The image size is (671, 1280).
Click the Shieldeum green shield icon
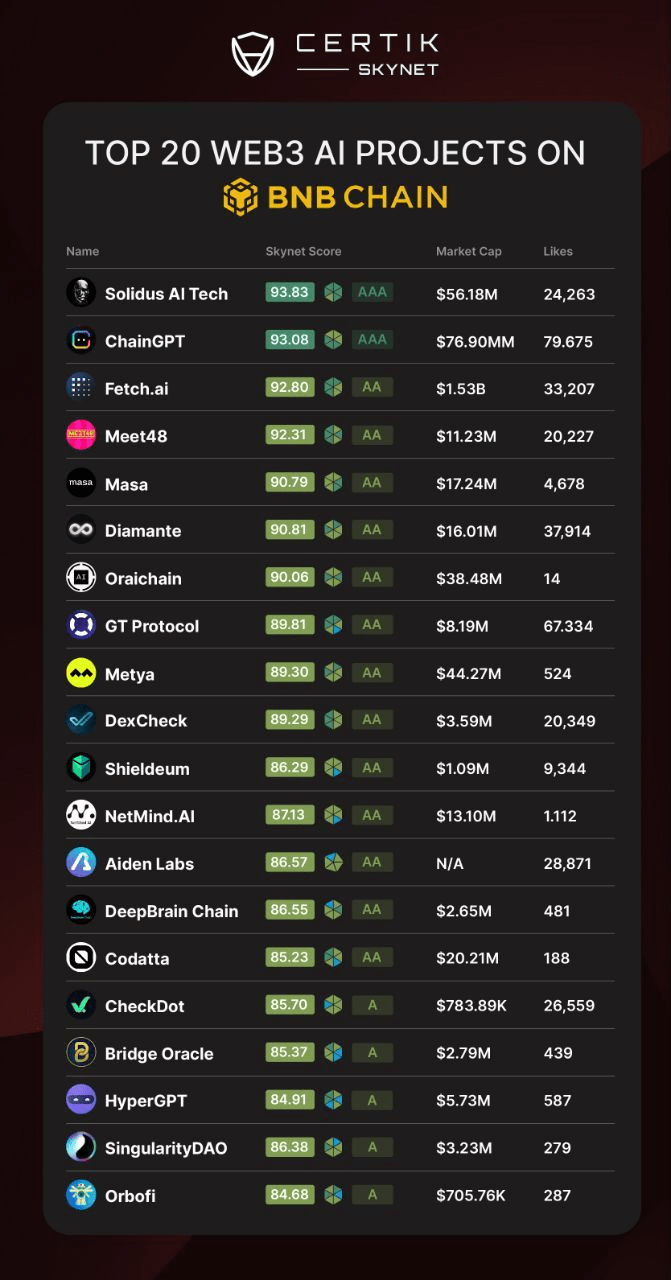pos(81,768)
